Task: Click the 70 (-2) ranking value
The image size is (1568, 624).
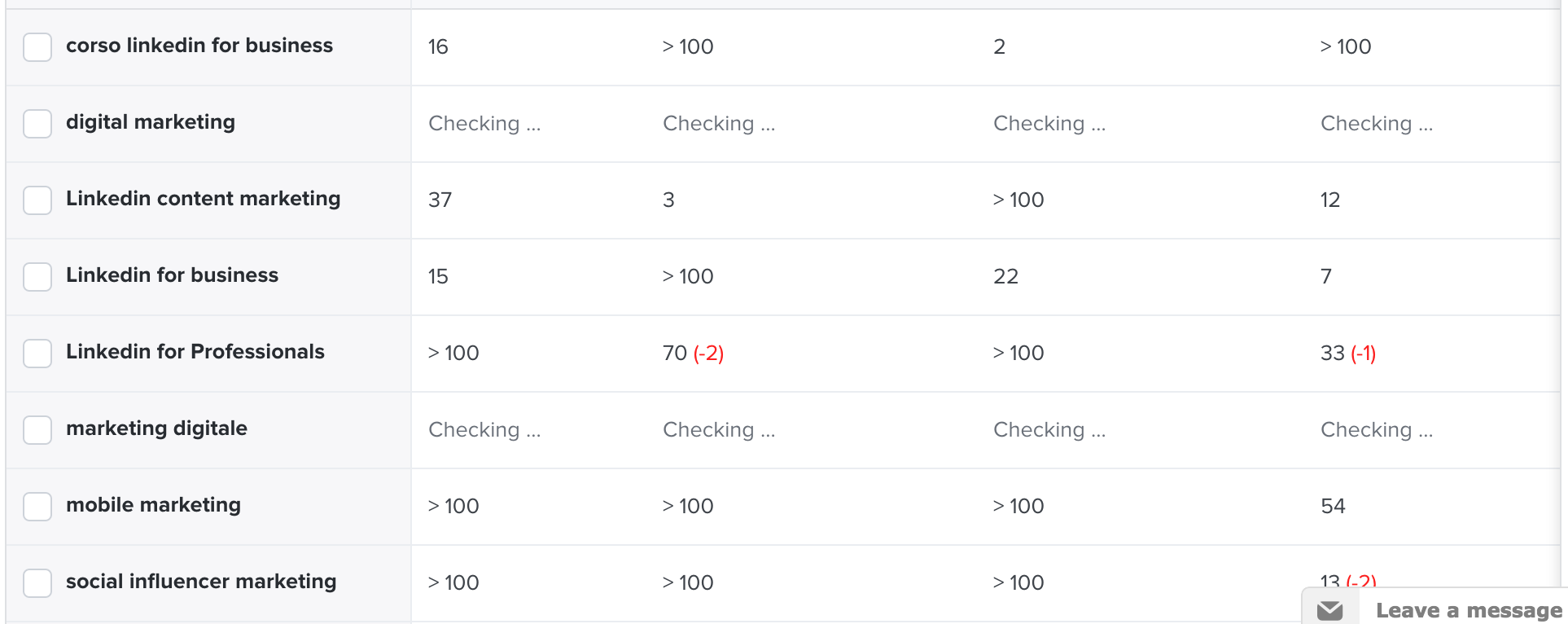Action: coord(694,354)
